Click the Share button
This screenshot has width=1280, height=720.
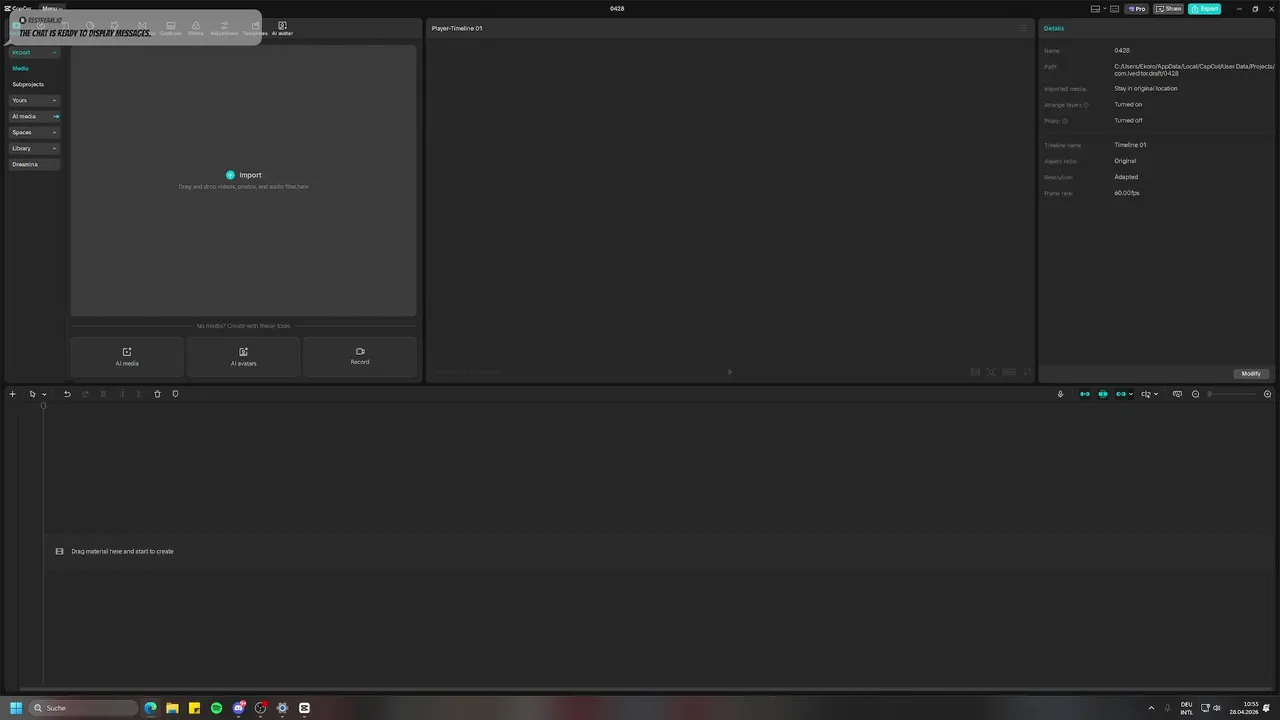pos(1168,8)
